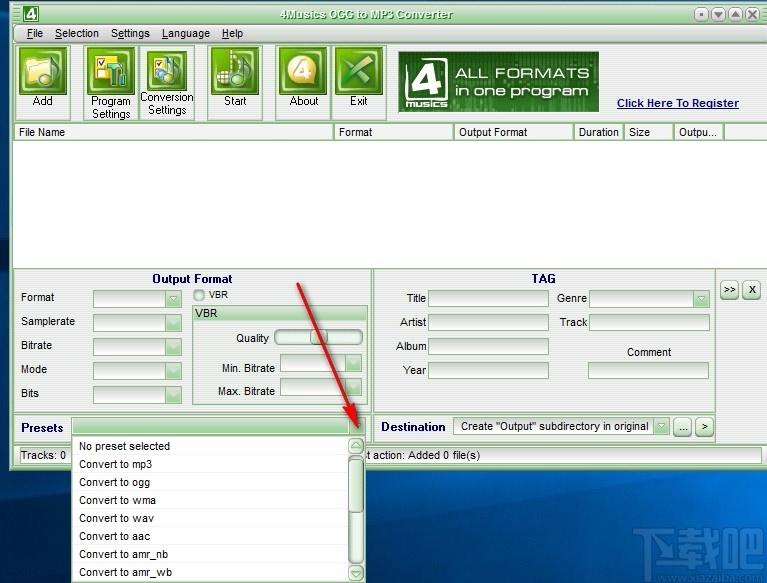Click the Outpu... column header

coord(699,132)
